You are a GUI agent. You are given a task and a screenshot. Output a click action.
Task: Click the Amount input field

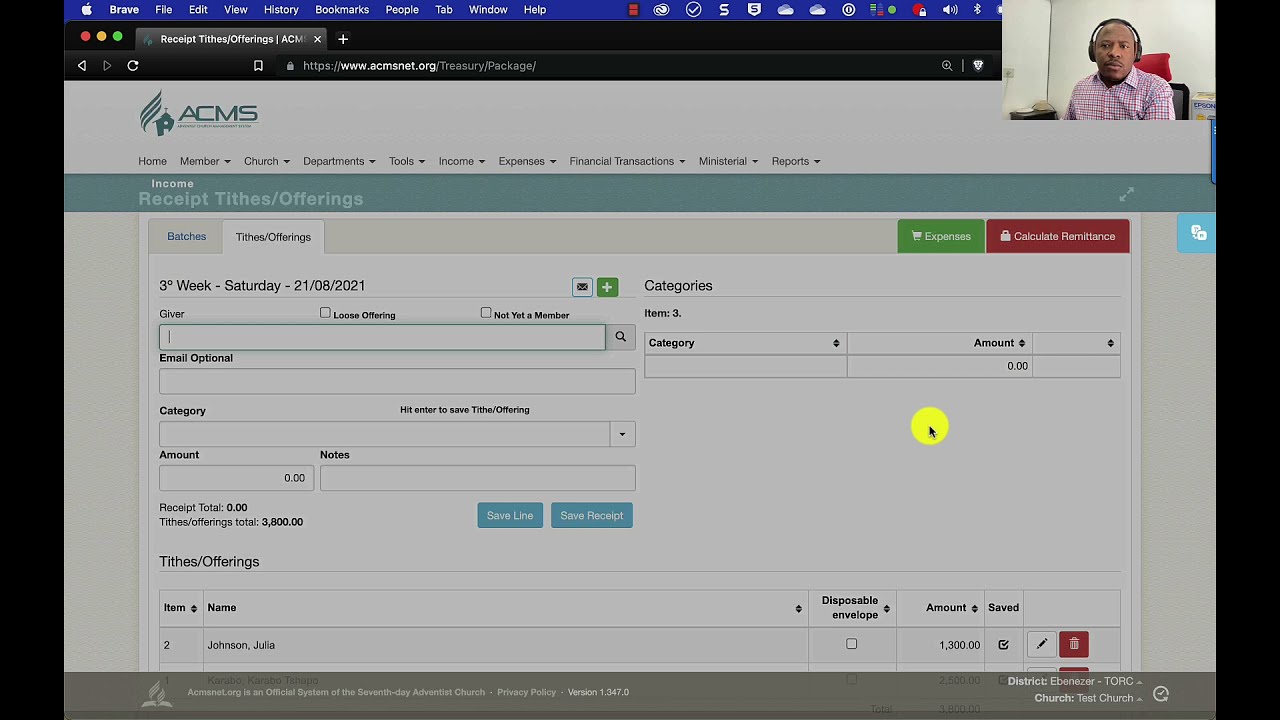[x=236, y=478]
